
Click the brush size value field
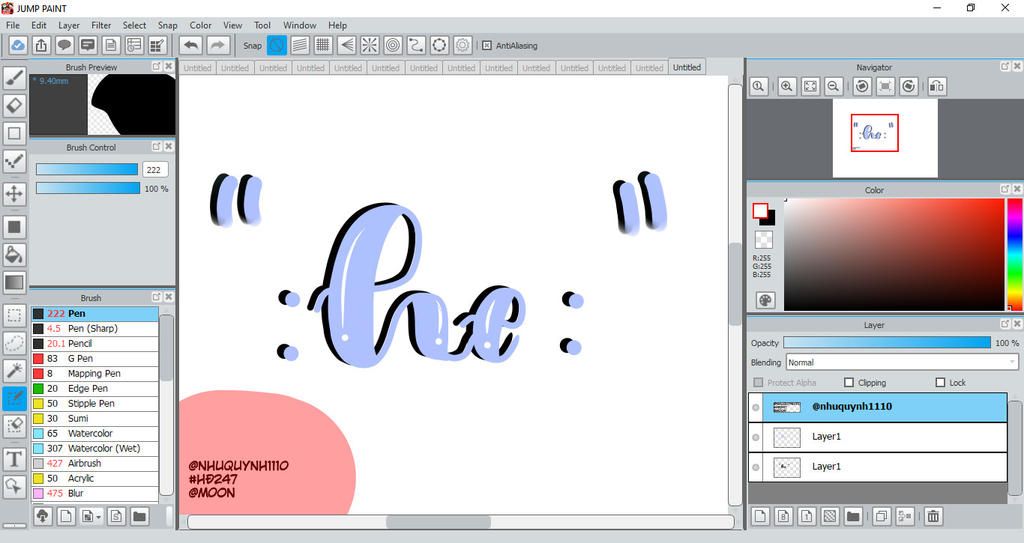click(155, 169)
